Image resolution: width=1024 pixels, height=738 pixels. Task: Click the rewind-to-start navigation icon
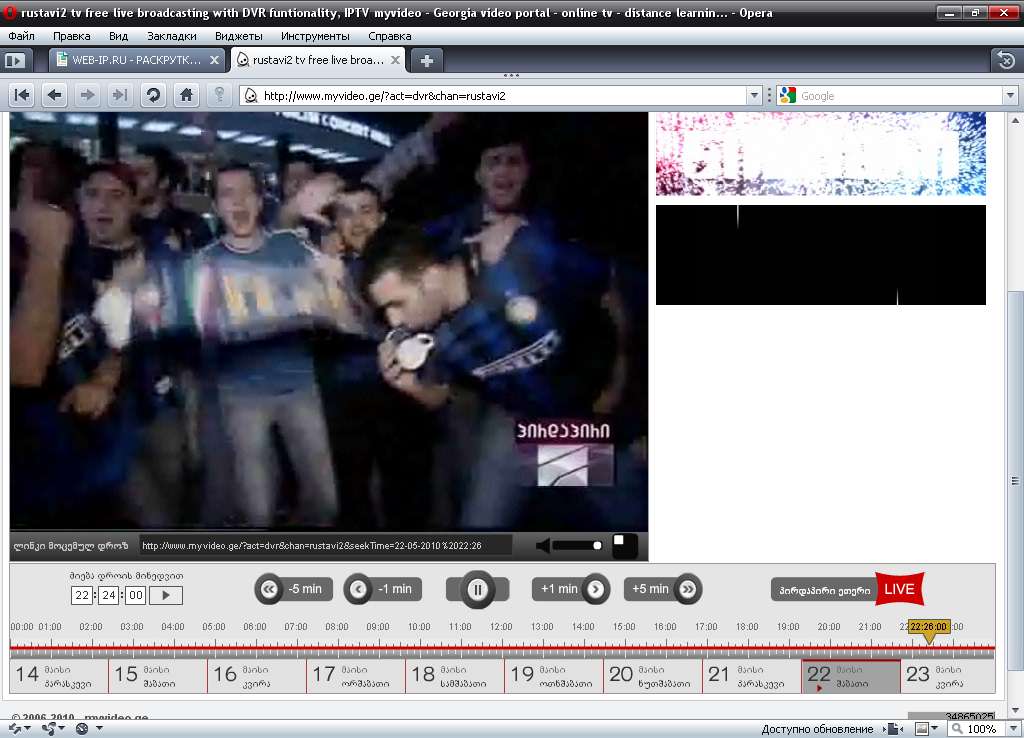[22, 95]
